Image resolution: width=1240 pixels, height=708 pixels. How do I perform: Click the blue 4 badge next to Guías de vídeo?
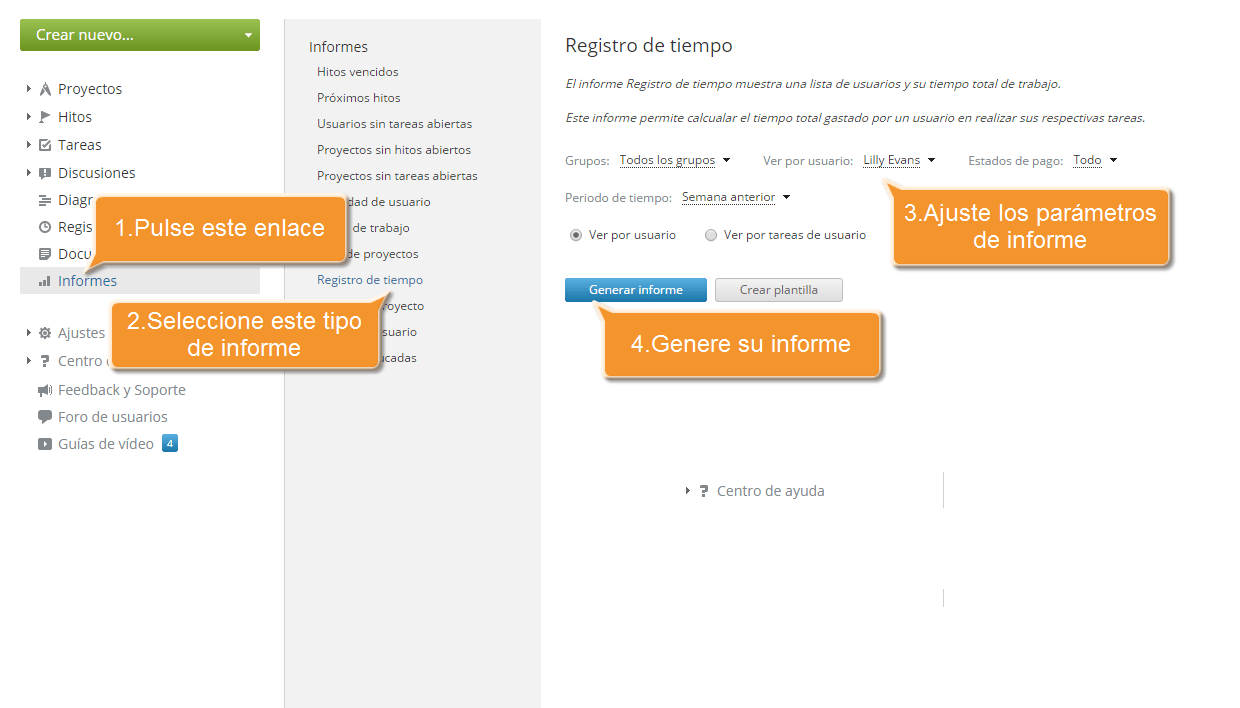(170, 443)
